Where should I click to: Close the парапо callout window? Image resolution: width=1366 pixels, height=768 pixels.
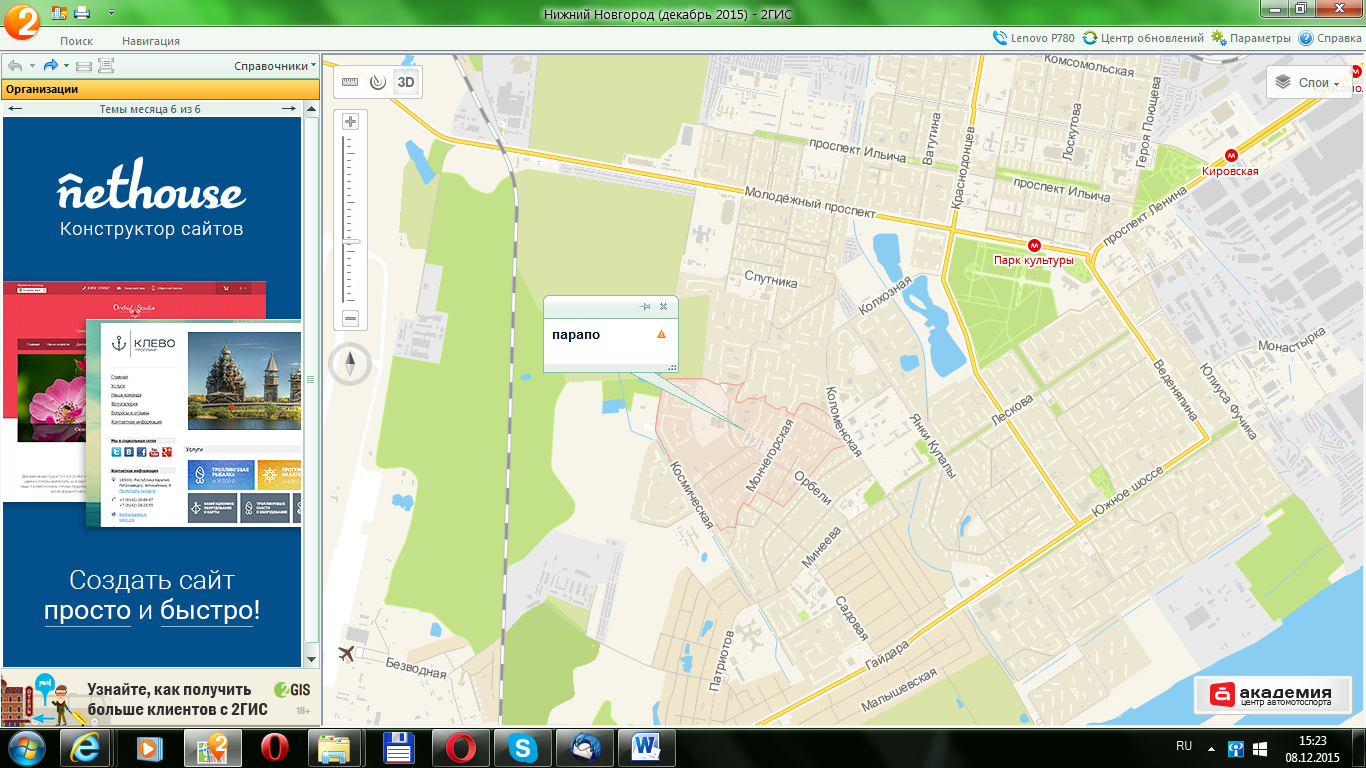click(x=663, y=307)
